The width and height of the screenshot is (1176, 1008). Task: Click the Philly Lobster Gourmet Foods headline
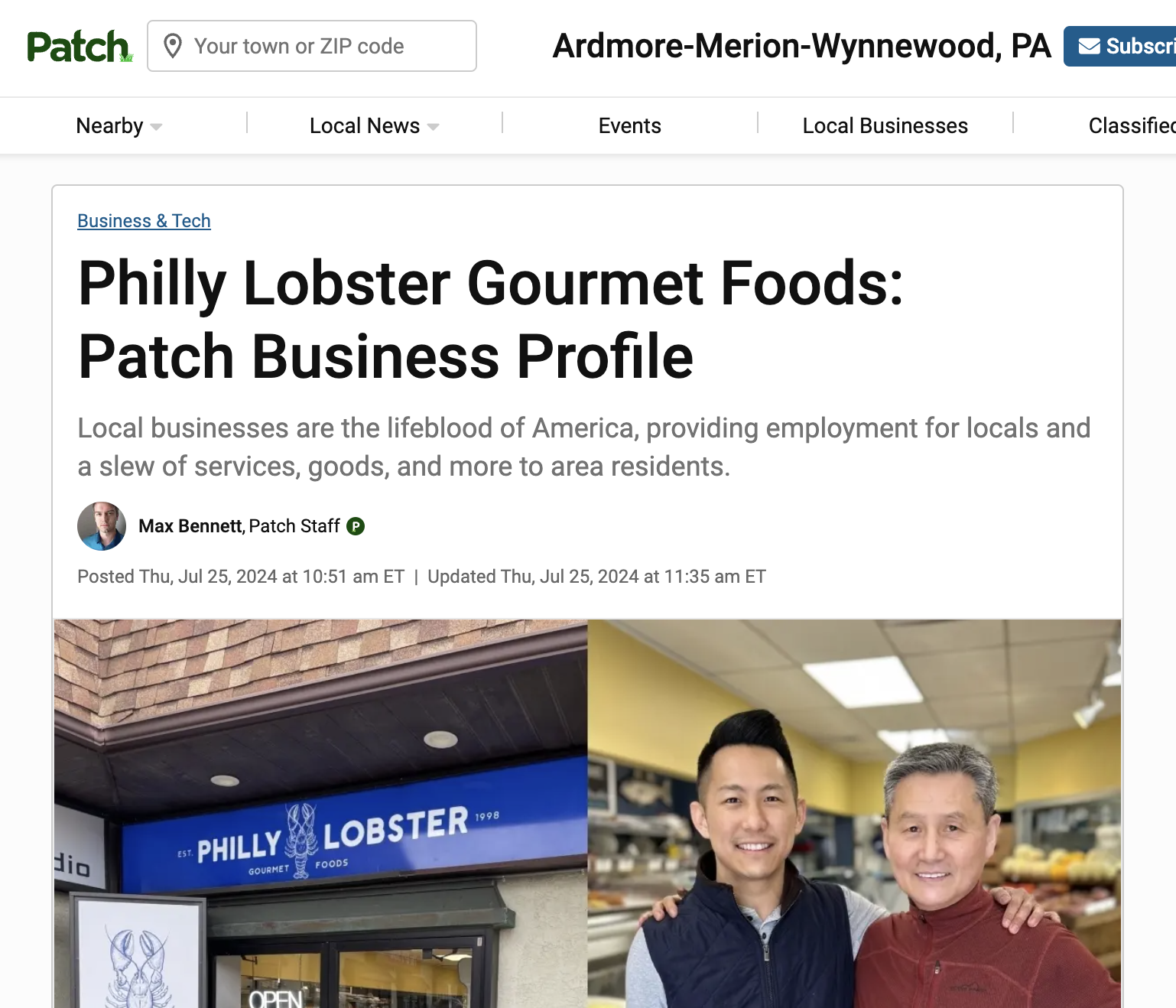coord(491,320)
